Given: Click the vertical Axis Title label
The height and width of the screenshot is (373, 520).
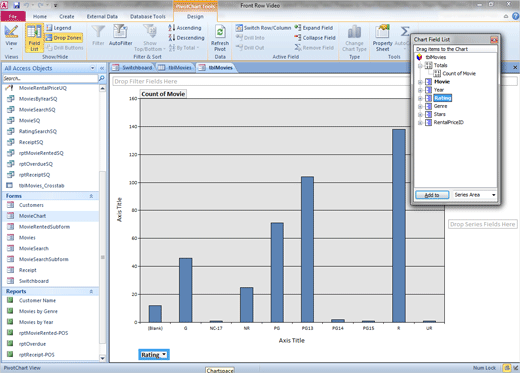Looking at the screenshot, I should point(119,210).
